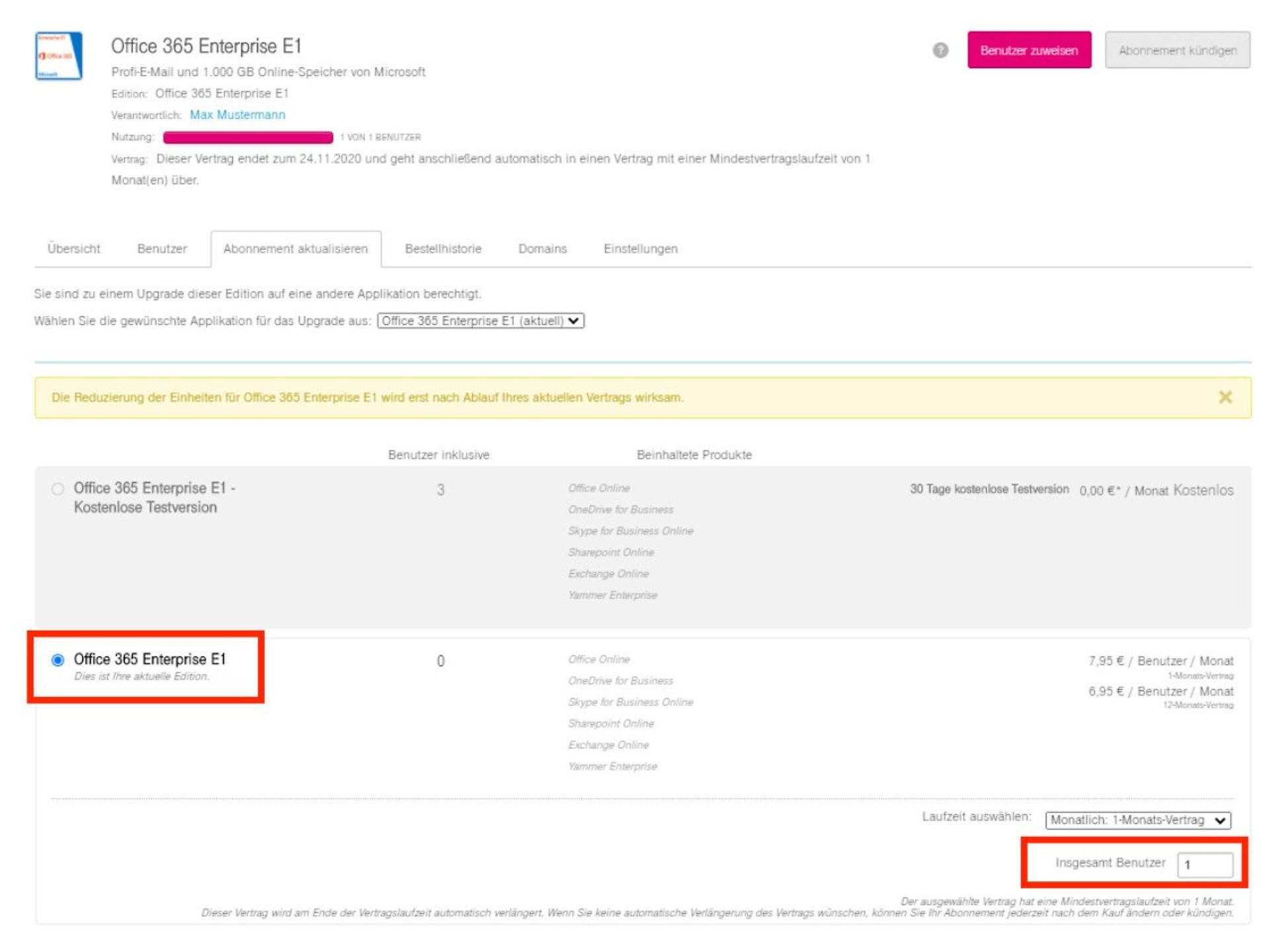Open the Domains tab
The width and height of the screenshot is (1270, 952).
pos(542,249)
